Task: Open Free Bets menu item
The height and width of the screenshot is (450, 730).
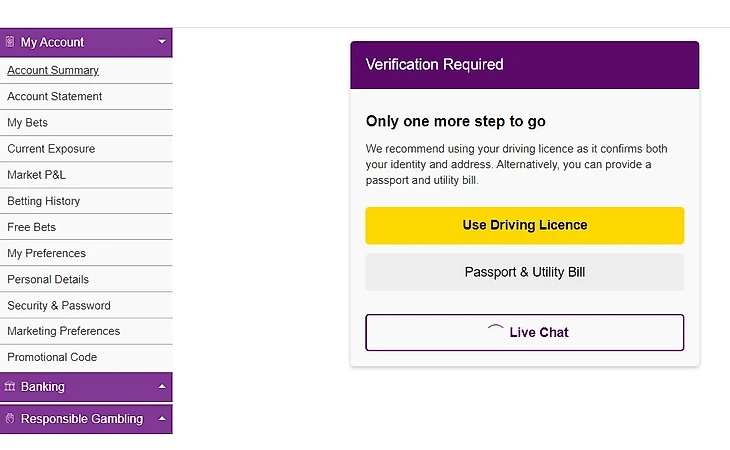Action: click(86, 227)
